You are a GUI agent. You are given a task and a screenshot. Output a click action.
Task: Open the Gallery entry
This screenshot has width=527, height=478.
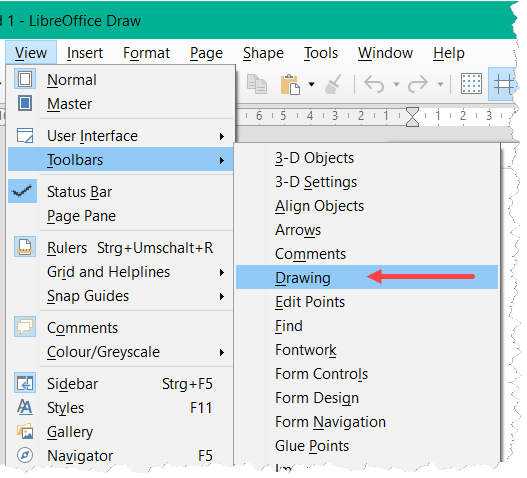[120, 432]
